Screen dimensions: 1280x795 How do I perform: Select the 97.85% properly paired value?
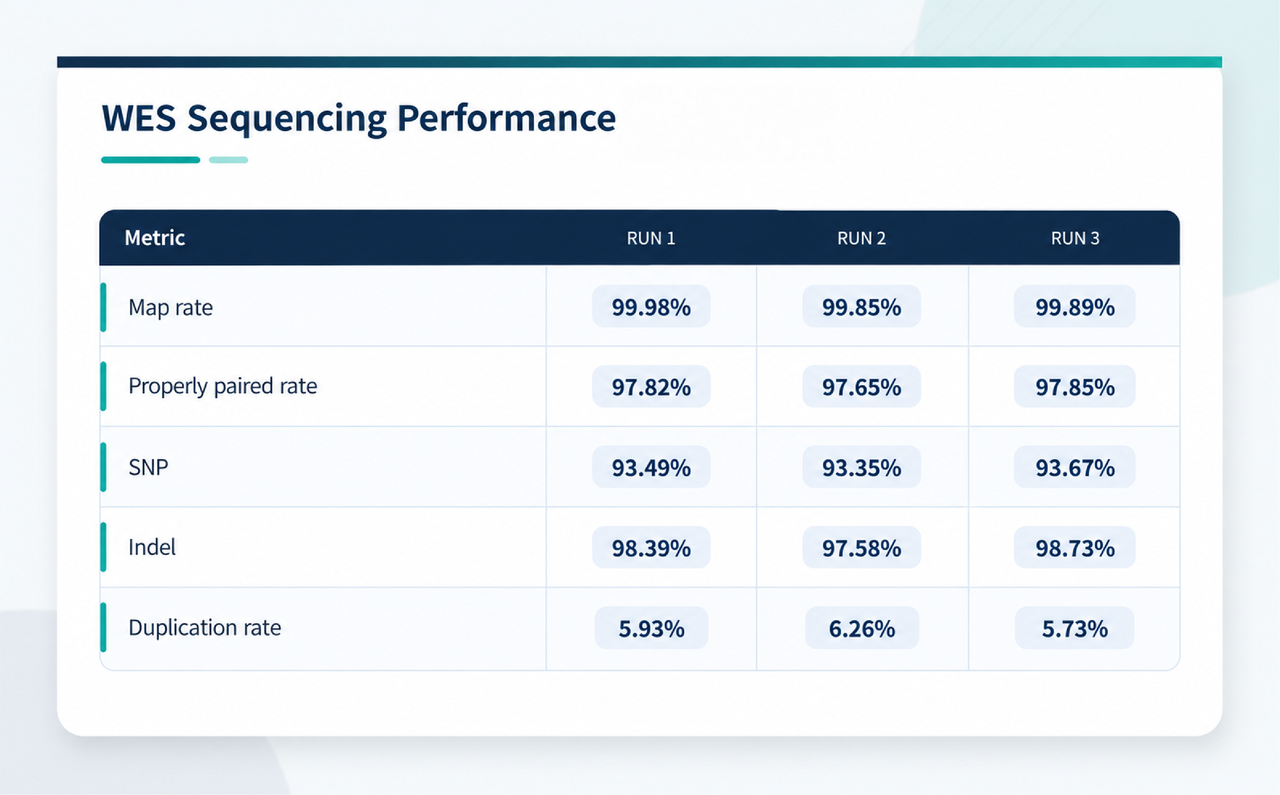1075,387
